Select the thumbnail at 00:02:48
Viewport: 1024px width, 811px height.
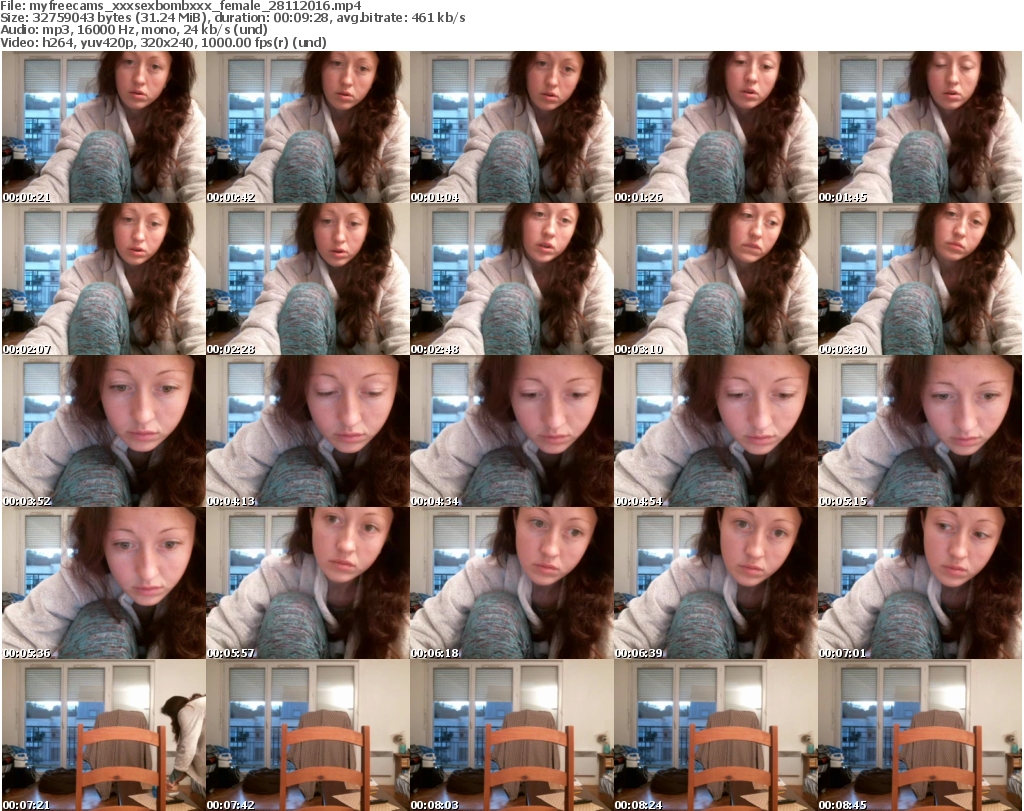pos(511,279)
